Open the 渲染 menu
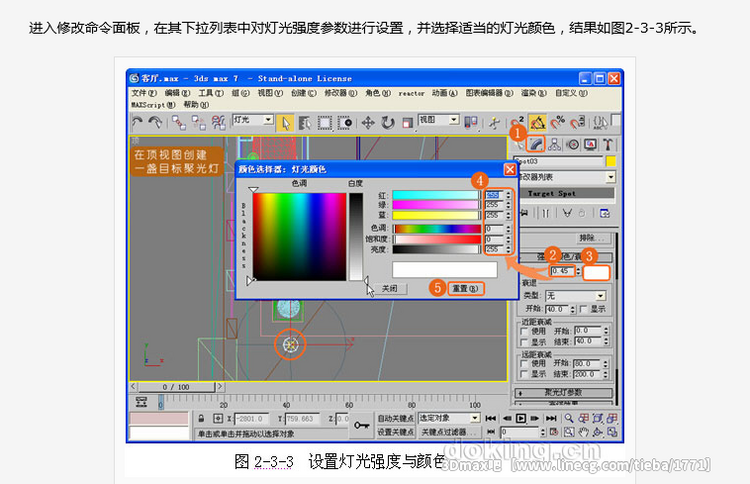 (533, 93)
